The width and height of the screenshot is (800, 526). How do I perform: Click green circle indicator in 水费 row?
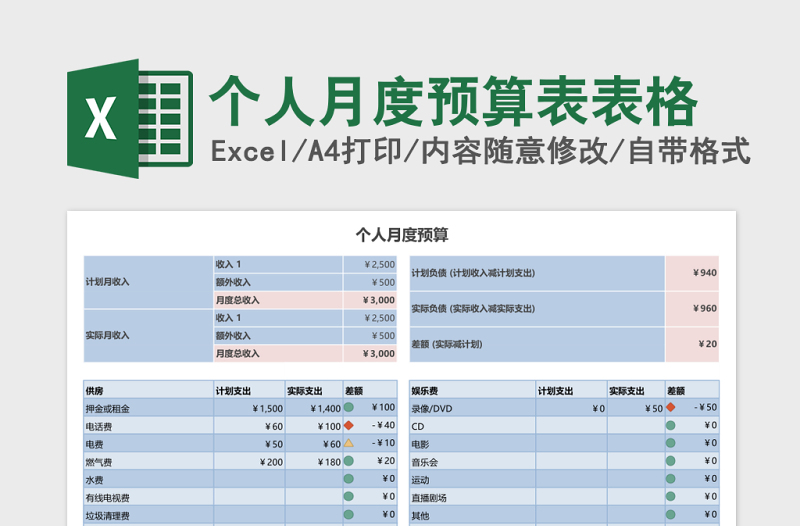[348, 479]
